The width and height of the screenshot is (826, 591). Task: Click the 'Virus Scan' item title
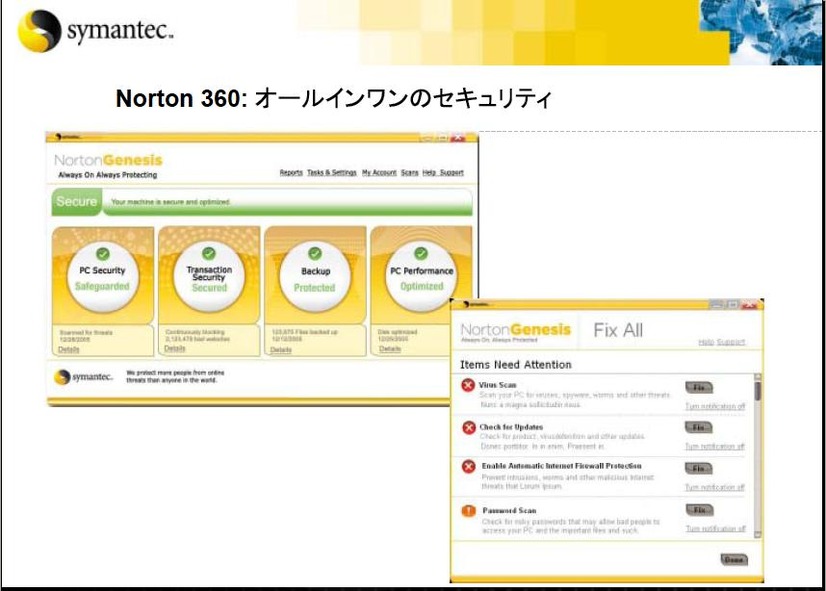point(497,385)
